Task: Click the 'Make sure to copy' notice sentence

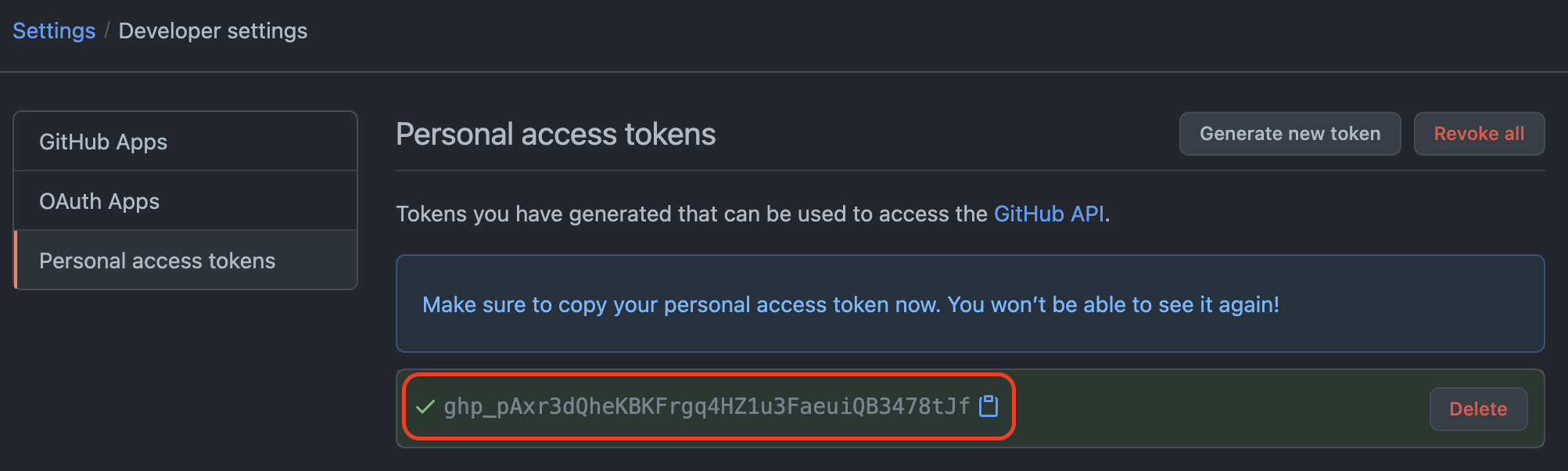Action: tap(680, 304)
